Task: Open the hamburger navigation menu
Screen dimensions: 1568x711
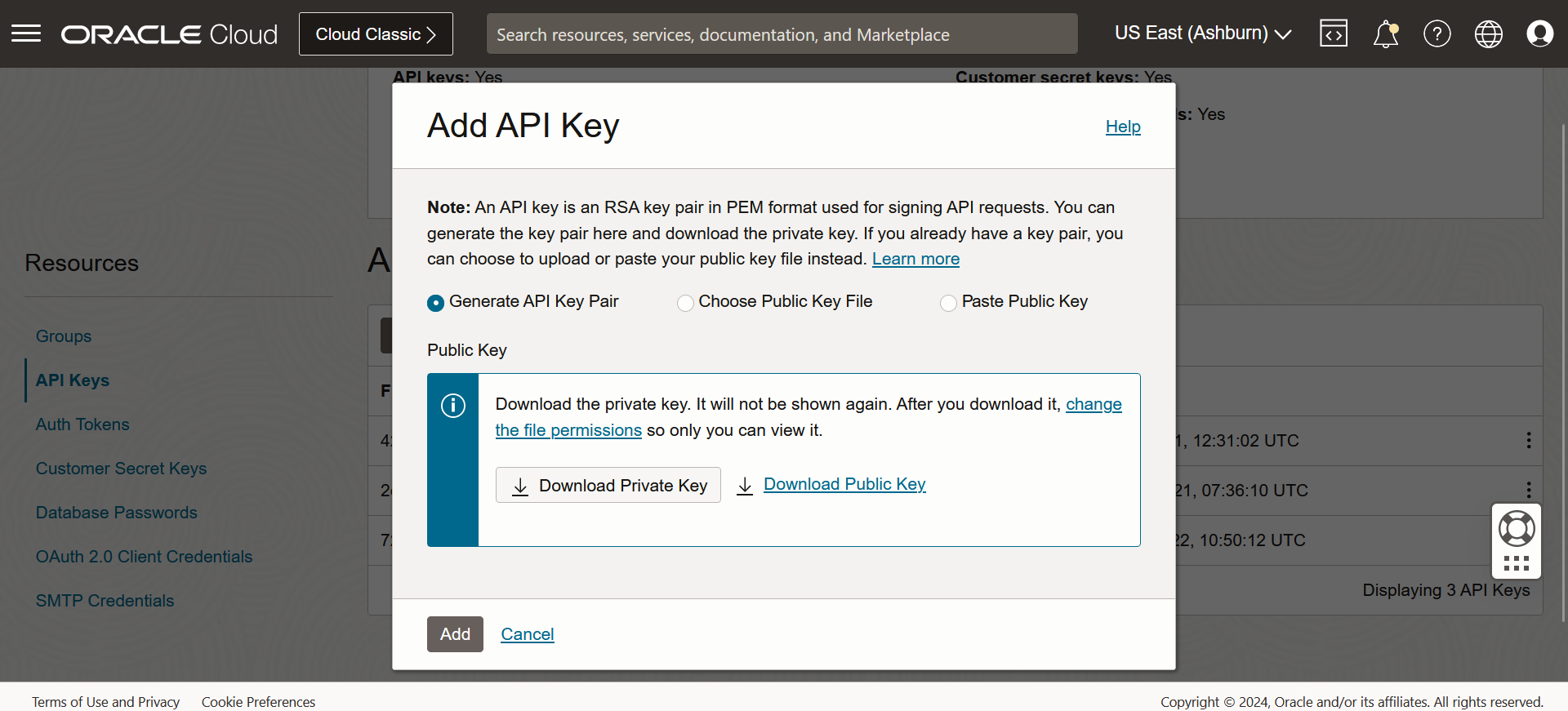Action: coord(26,33)
